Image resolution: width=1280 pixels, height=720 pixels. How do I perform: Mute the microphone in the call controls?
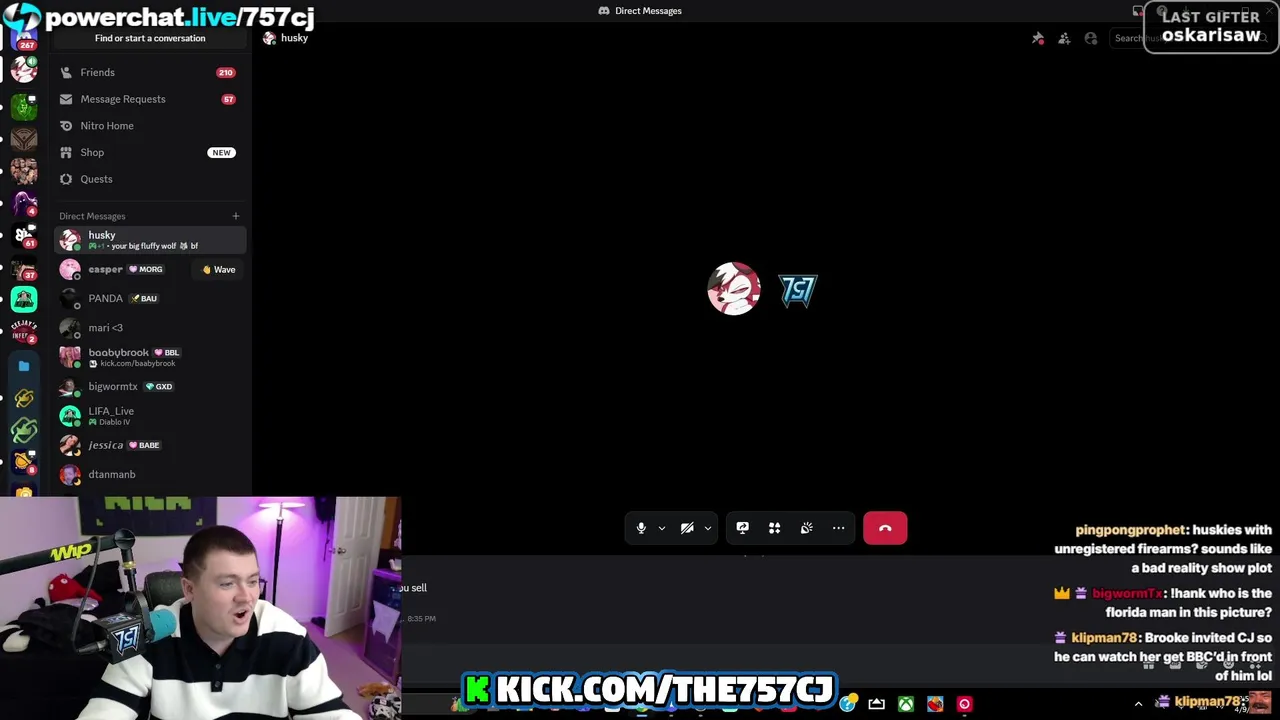641,528
